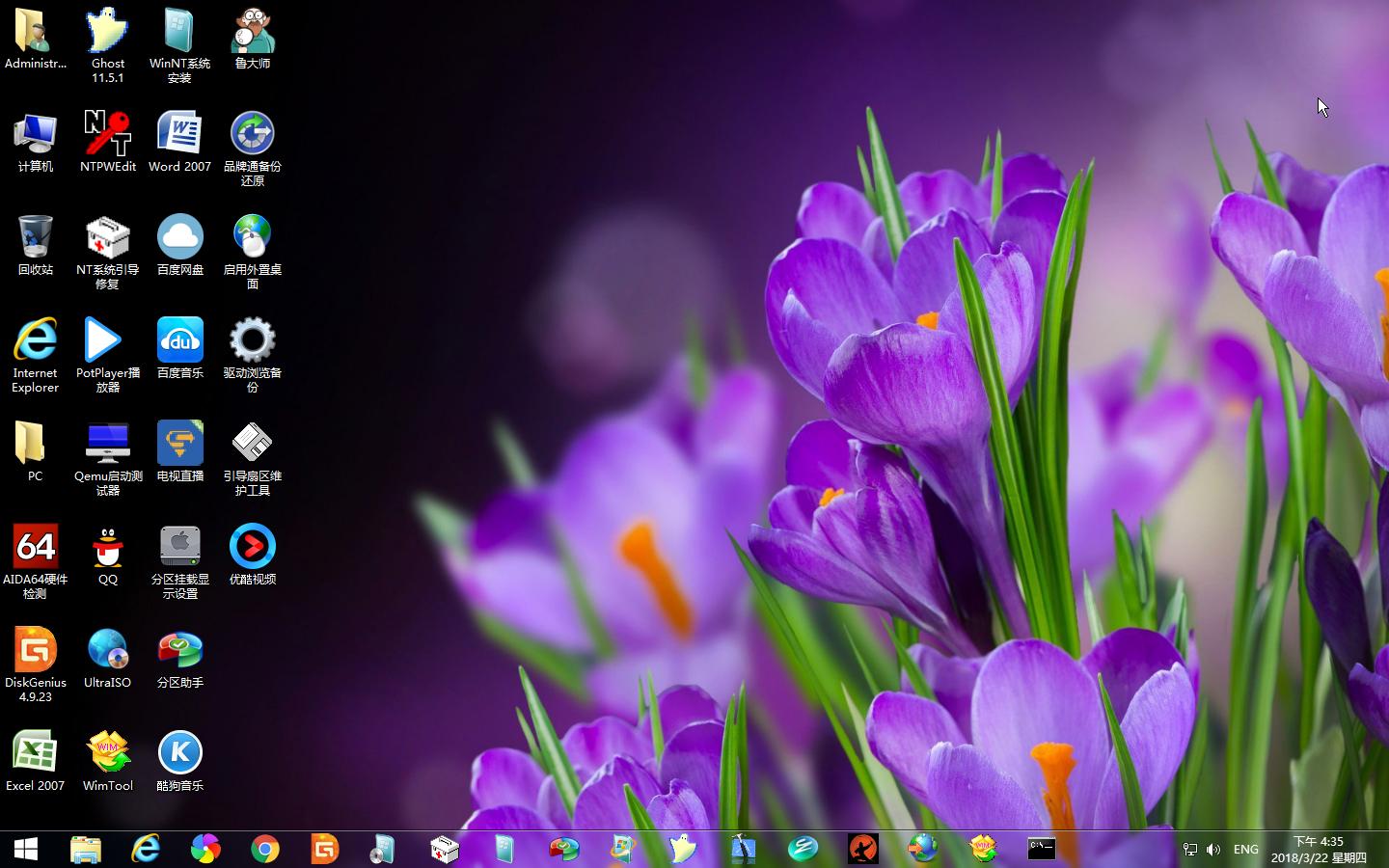Open DiskGenius 4.9.23 desktop icon

[x=36, y=665]
